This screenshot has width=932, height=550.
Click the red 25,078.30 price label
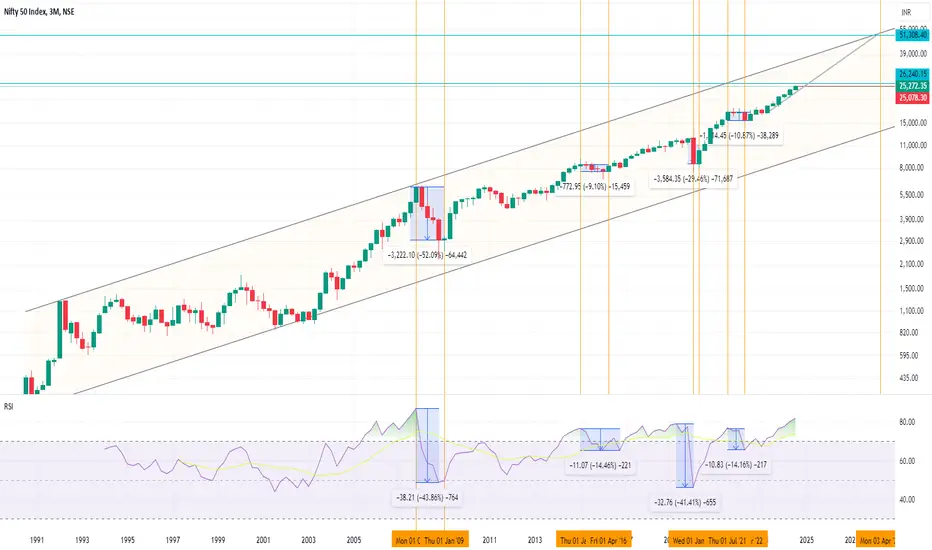[x=912, y=98]
